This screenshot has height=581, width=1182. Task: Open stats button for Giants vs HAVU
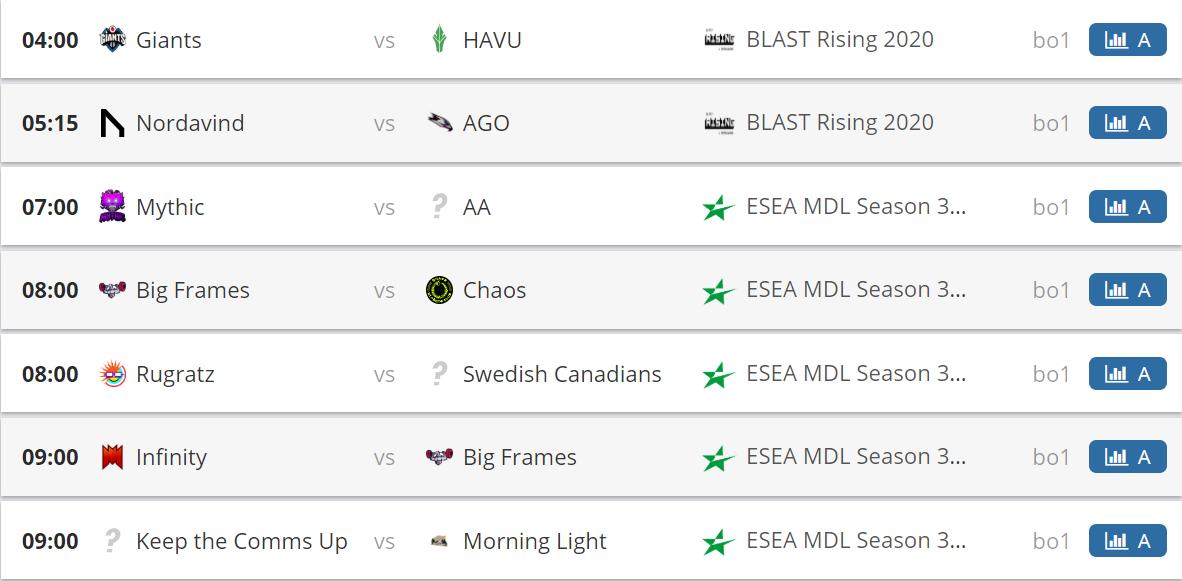[1127, 40]
